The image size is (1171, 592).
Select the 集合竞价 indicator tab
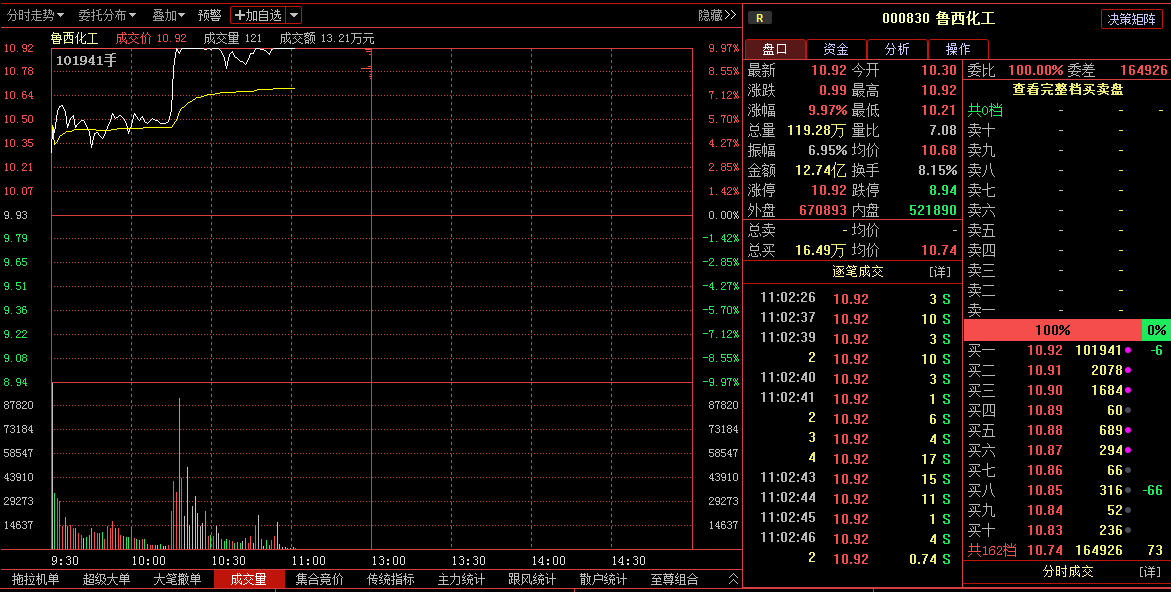(x=320, y=579)
